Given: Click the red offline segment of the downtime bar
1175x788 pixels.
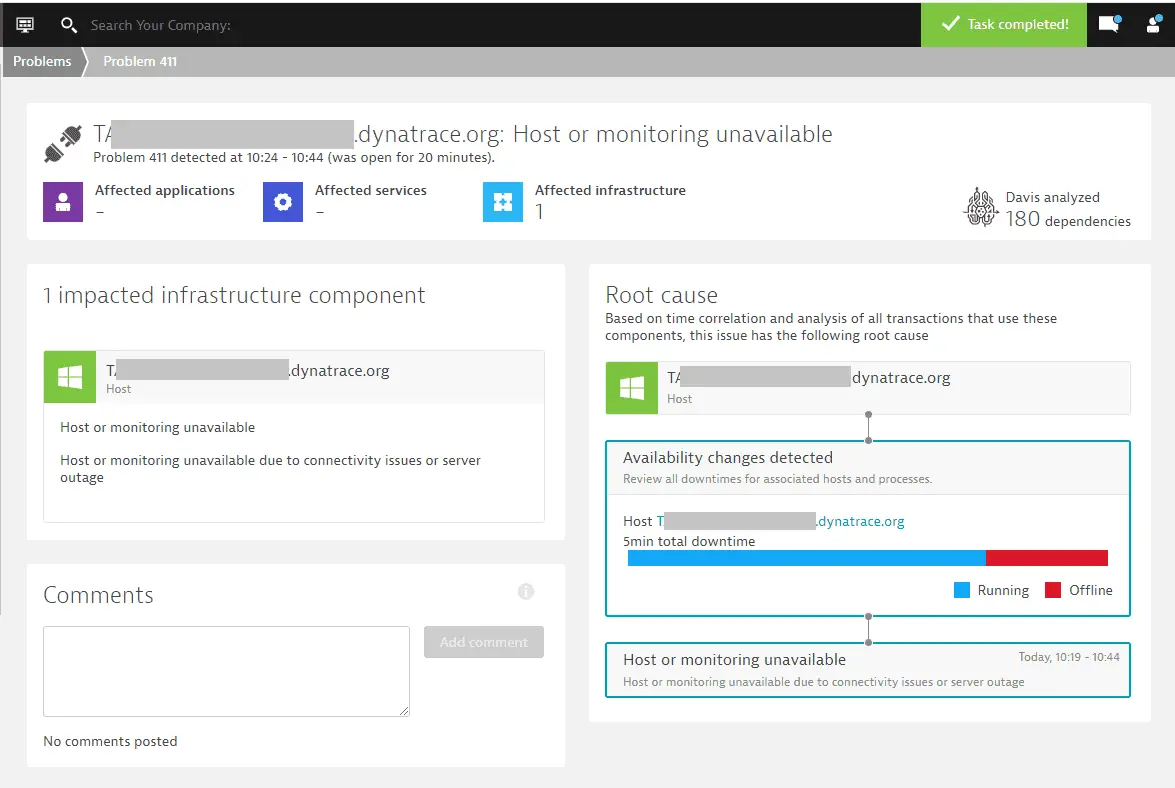Looking at the screenshot, I should tap(1046, 558).
